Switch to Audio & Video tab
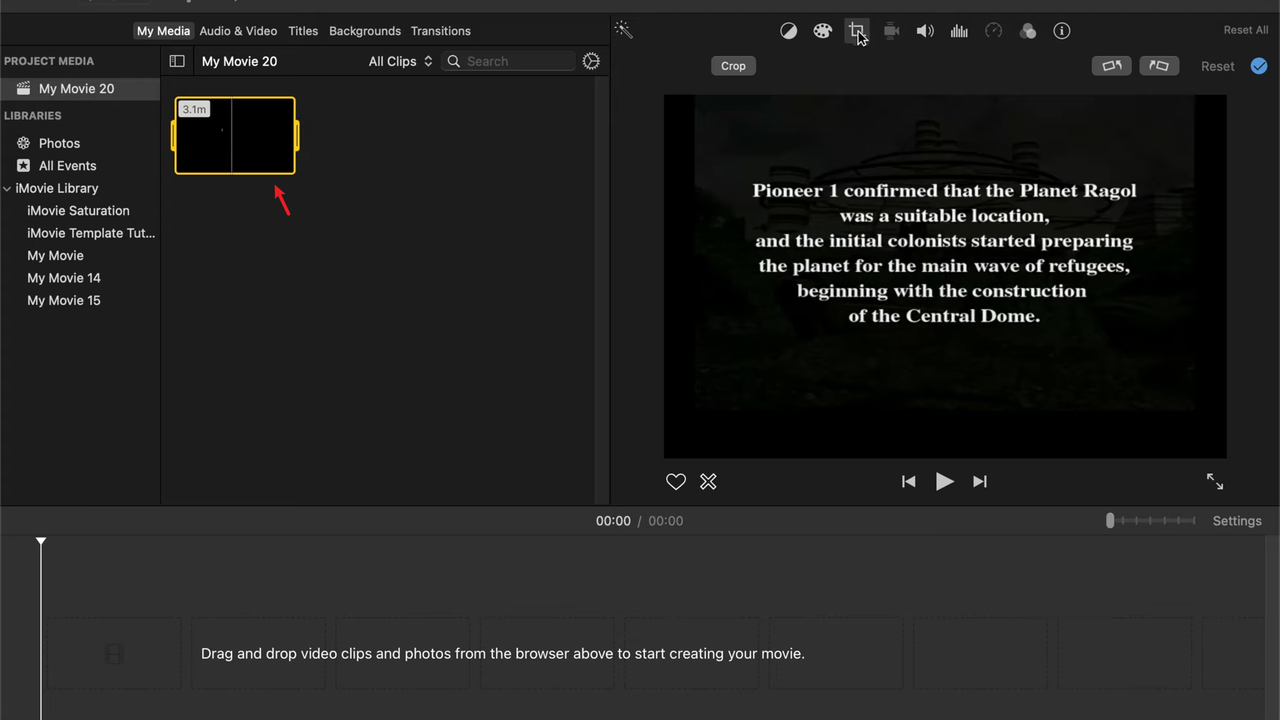 pos(238,31)
